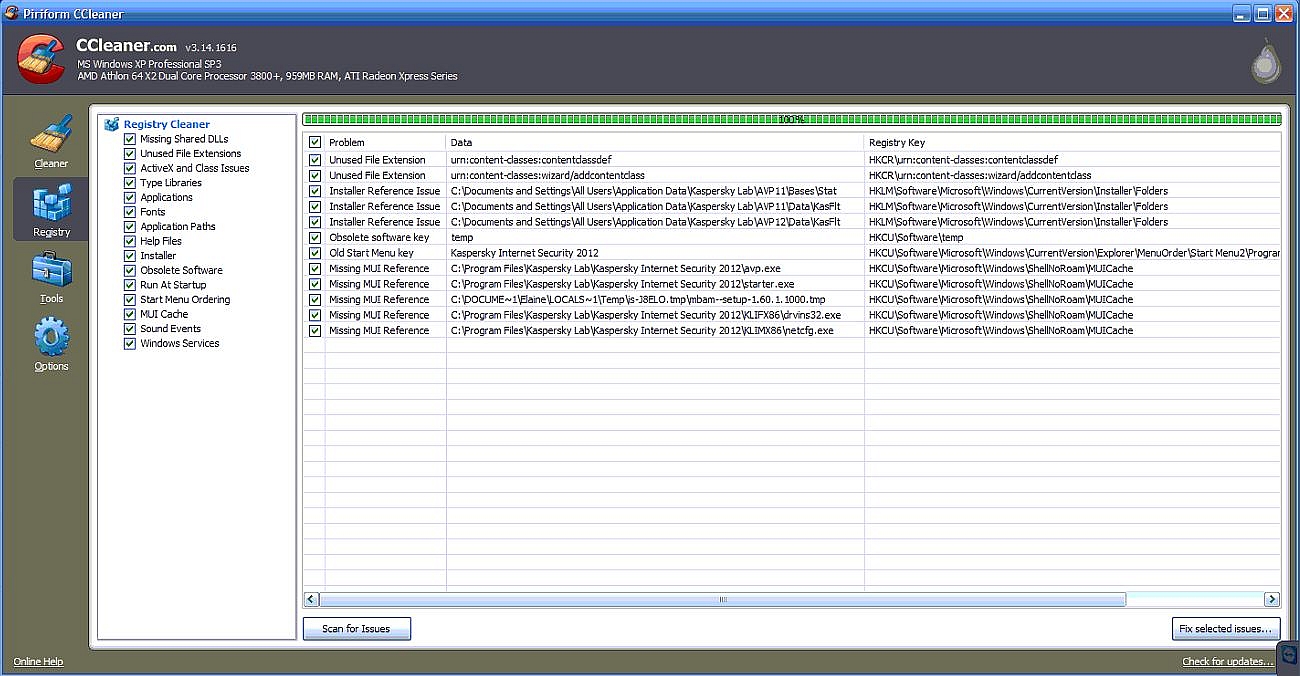Click Scan for Issues button

(356, 628)
